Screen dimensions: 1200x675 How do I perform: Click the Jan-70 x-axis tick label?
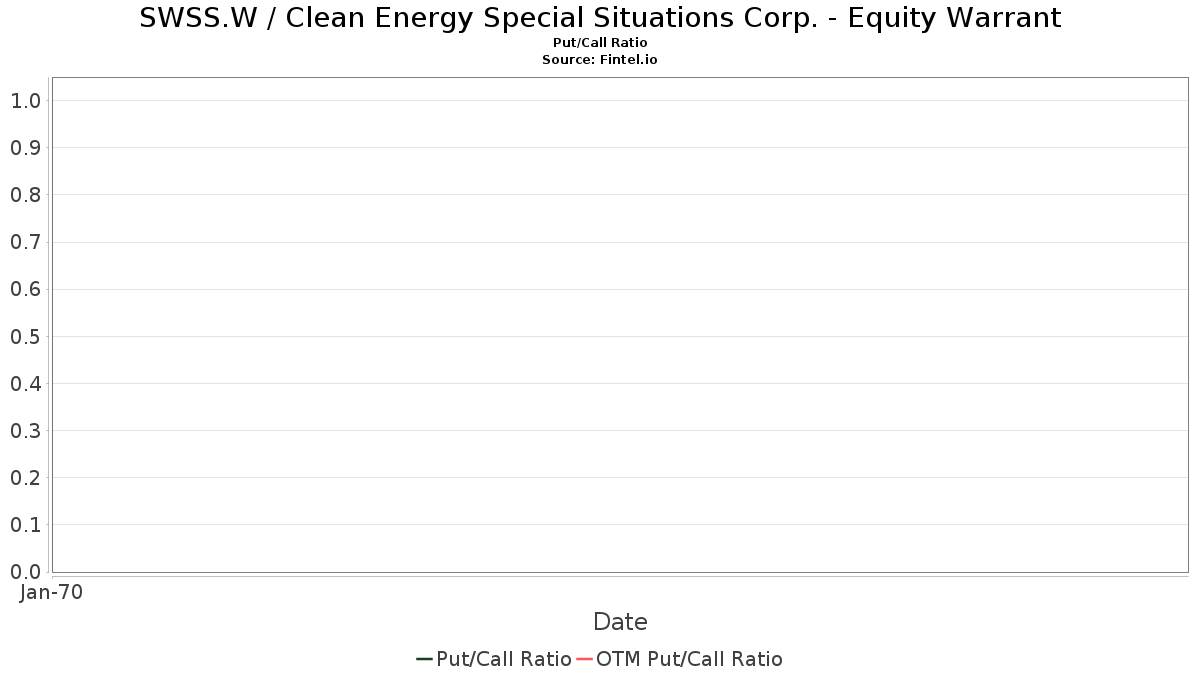tap(51, 592)
